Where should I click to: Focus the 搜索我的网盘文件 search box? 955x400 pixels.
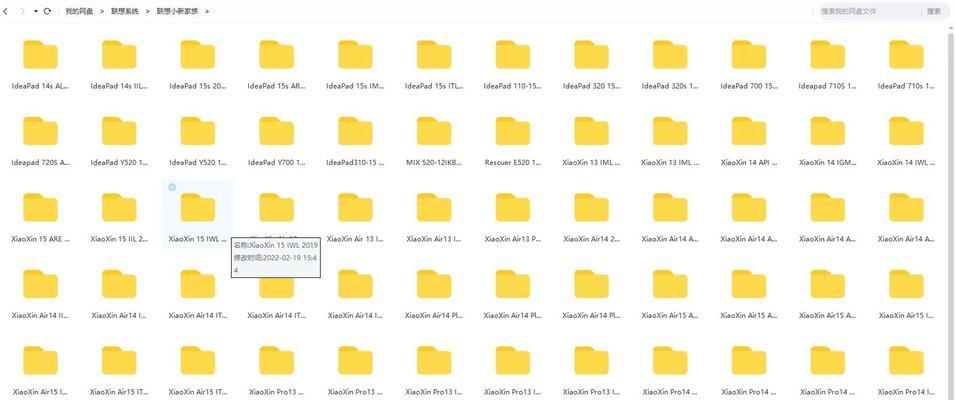(x=868, y=11)
